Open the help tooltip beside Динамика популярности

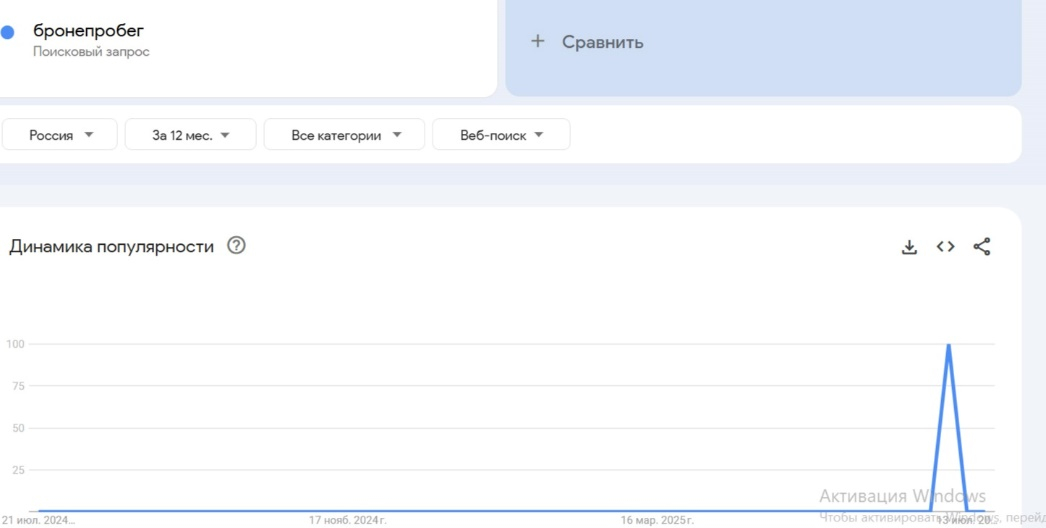pos(236,246)
